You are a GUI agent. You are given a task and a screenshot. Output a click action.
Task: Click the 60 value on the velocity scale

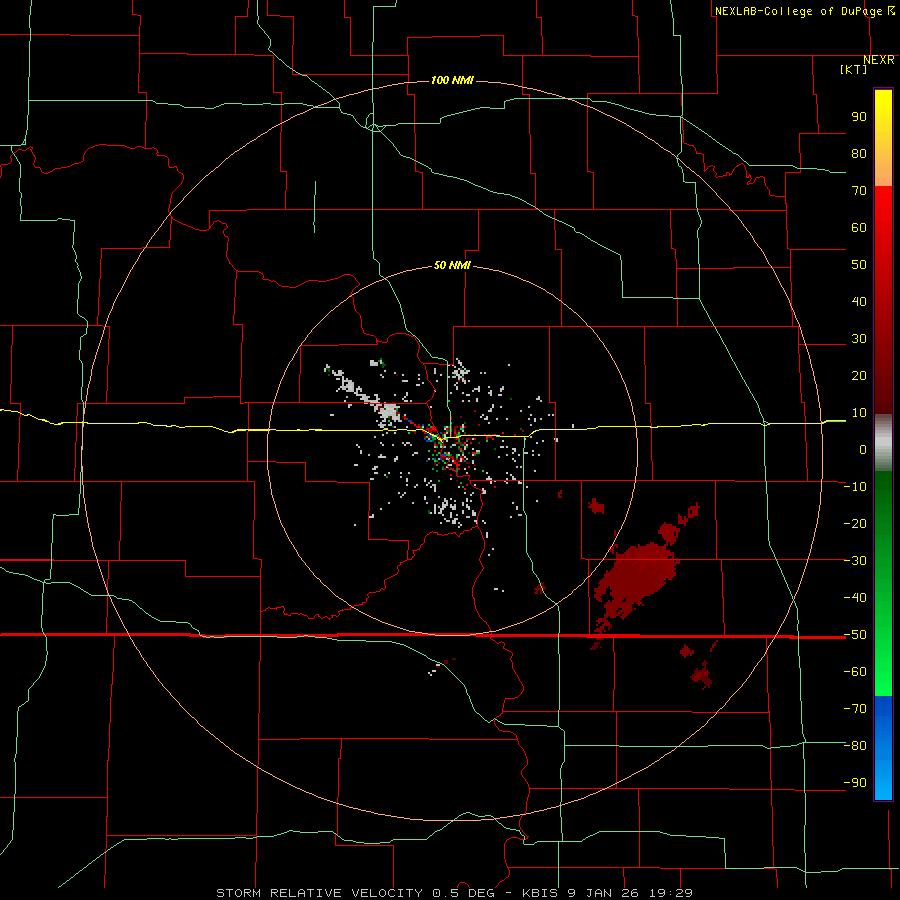coord(859,228)
